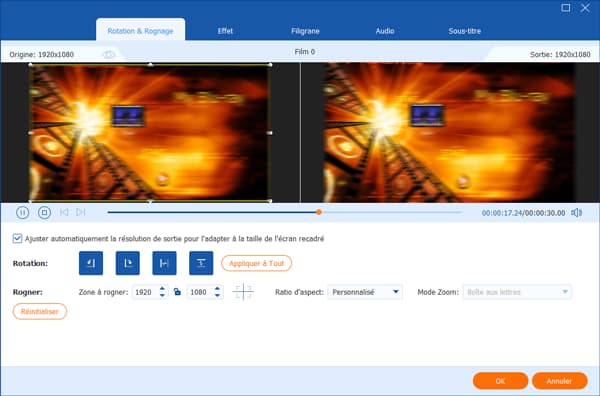Click the left-middle crop handle
This screenshot has width=600, height=396.
pos(31,133)
